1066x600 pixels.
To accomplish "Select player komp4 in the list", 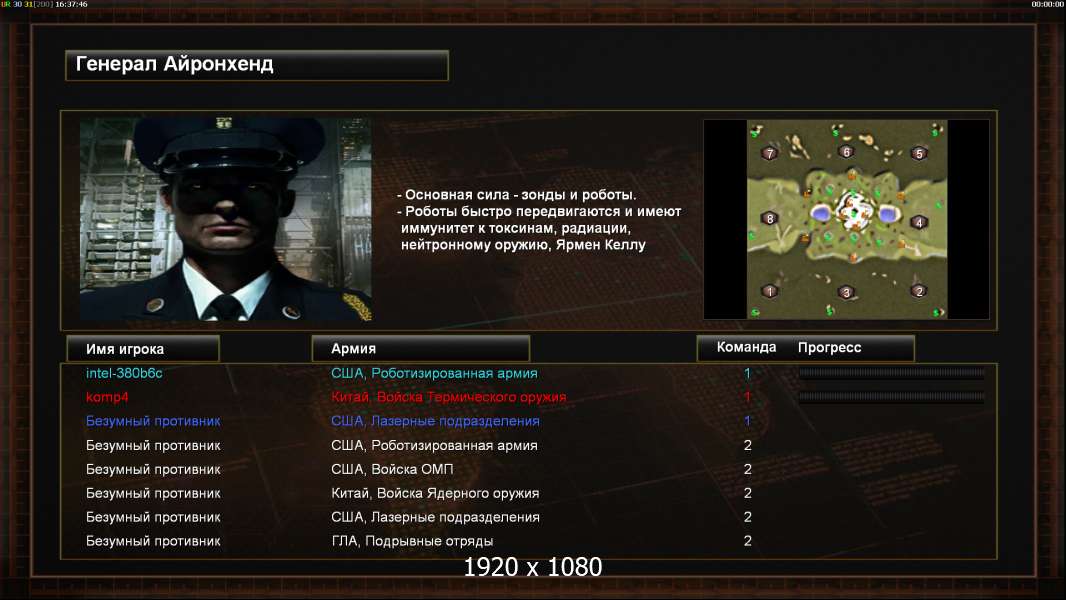I will click(x=107, y=397).
